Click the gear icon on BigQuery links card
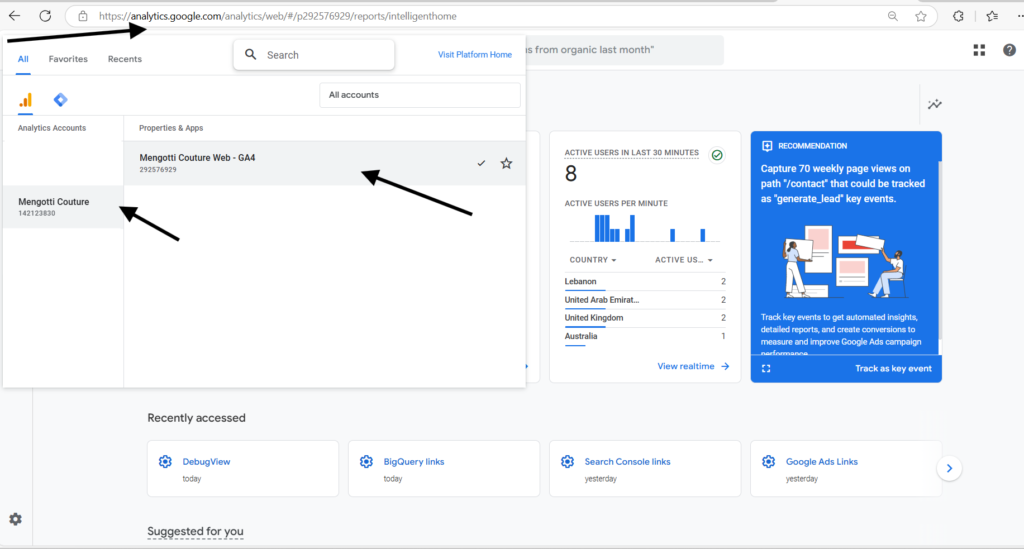This screenshot has width=1024, height=549. coord(366,462)
